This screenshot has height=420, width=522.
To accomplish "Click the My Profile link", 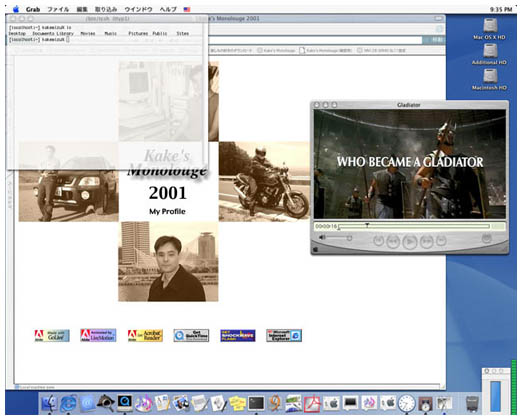I will [167, 211].
